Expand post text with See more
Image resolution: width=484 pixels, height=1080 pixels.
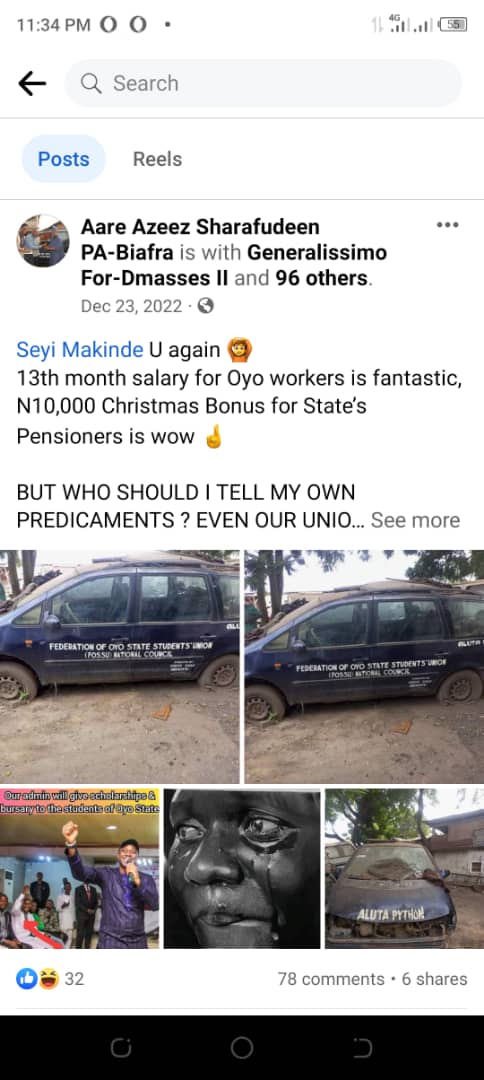click(415, 520)
